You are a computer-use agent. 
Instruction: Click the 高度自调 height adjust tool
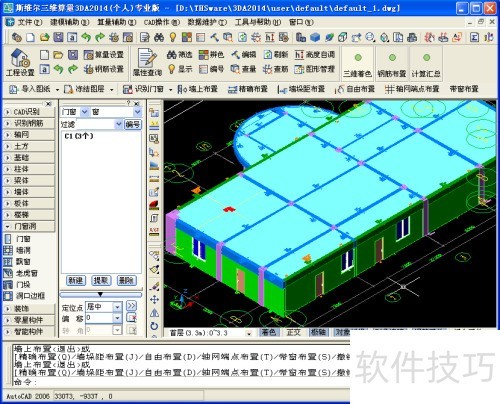(x=315, y=55)
